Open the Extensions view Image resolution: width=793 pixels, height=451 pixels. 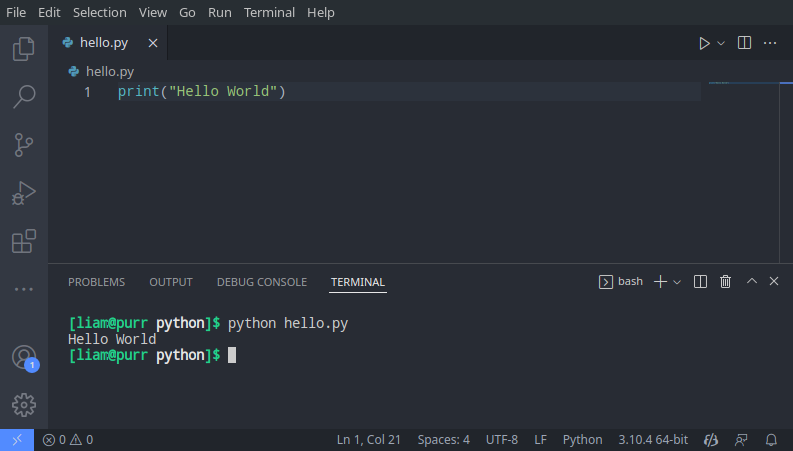[23, 241]
